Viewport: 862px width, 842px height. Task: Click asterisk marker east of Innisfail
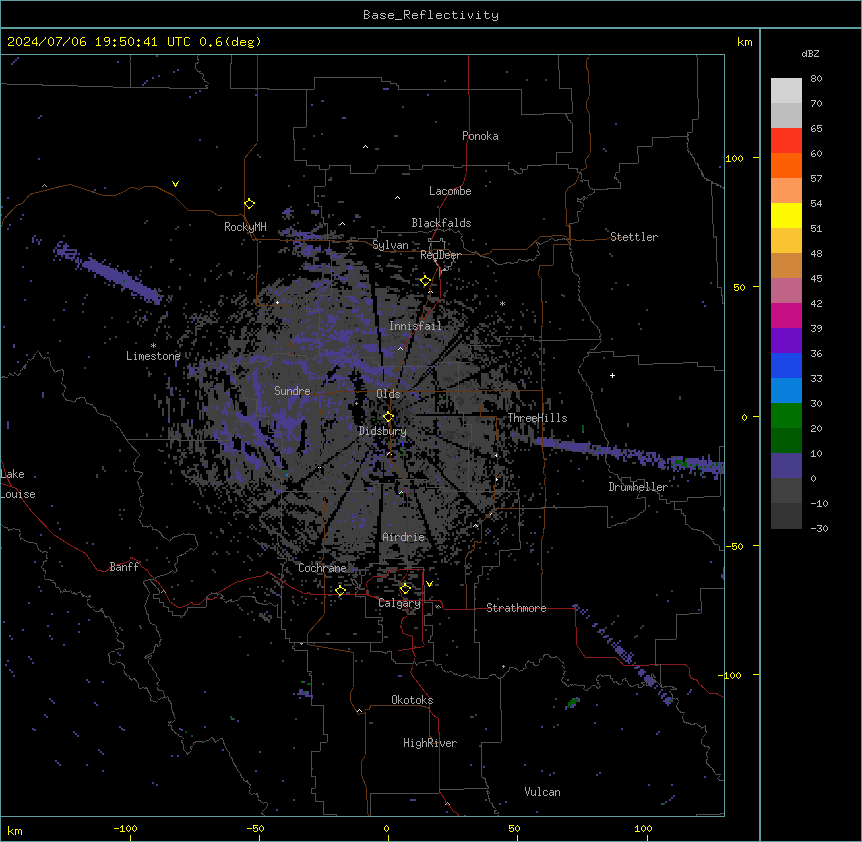click(x=502, y=303)
